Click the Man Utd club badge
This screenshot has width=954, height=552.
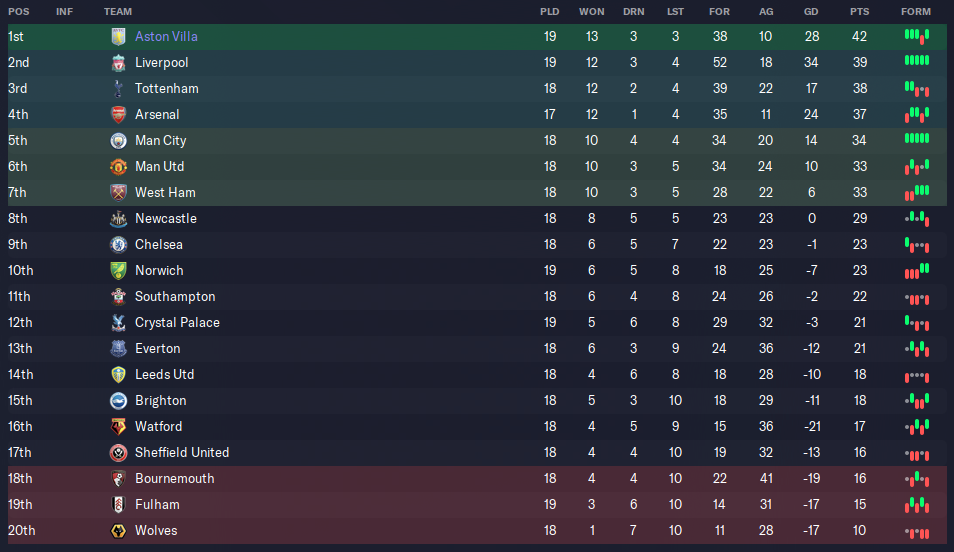coord(118,167)
